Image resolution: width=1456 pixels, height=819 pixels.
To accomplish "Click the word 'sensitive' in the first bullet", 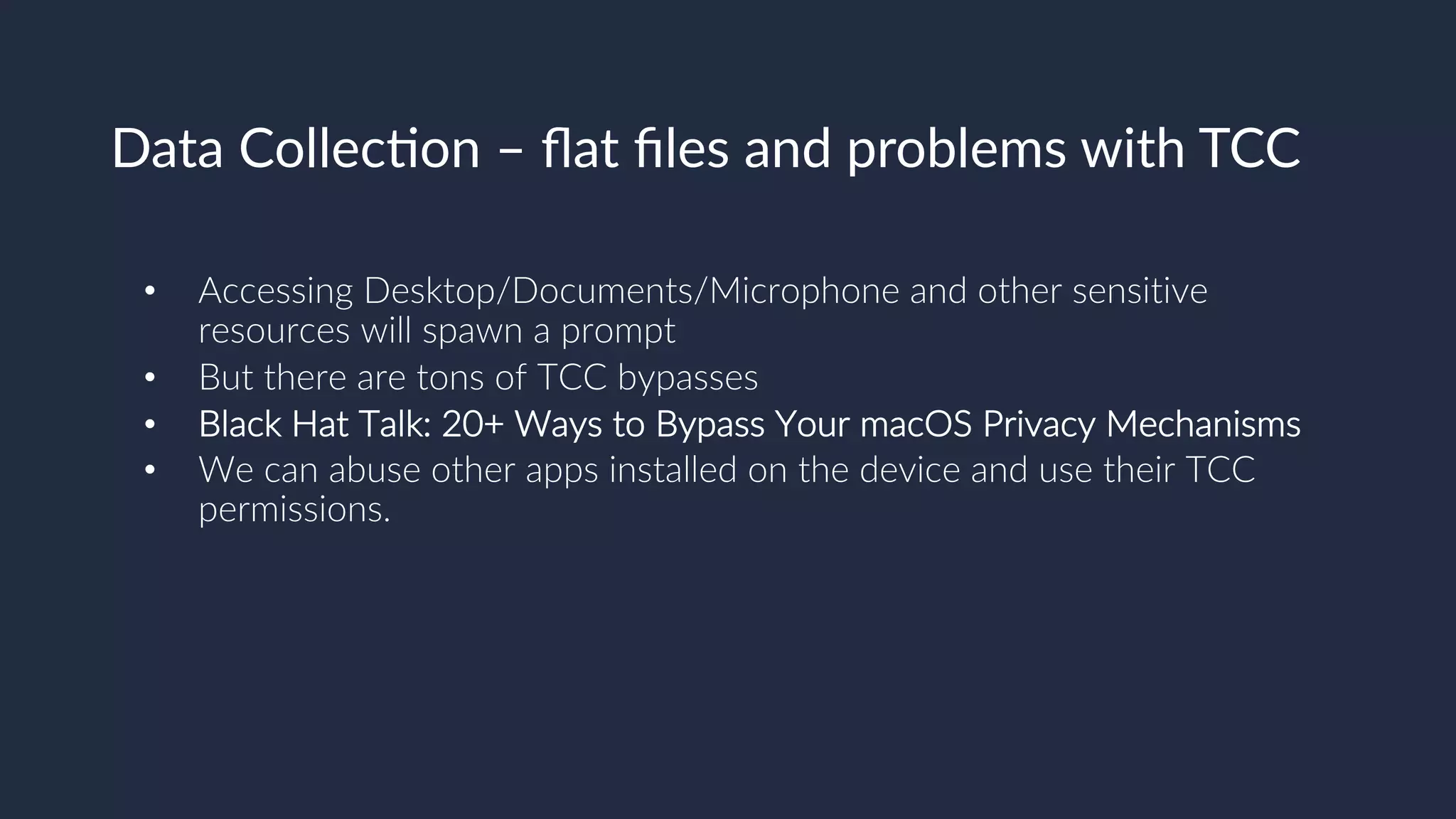I will [x=1140, y=291].
